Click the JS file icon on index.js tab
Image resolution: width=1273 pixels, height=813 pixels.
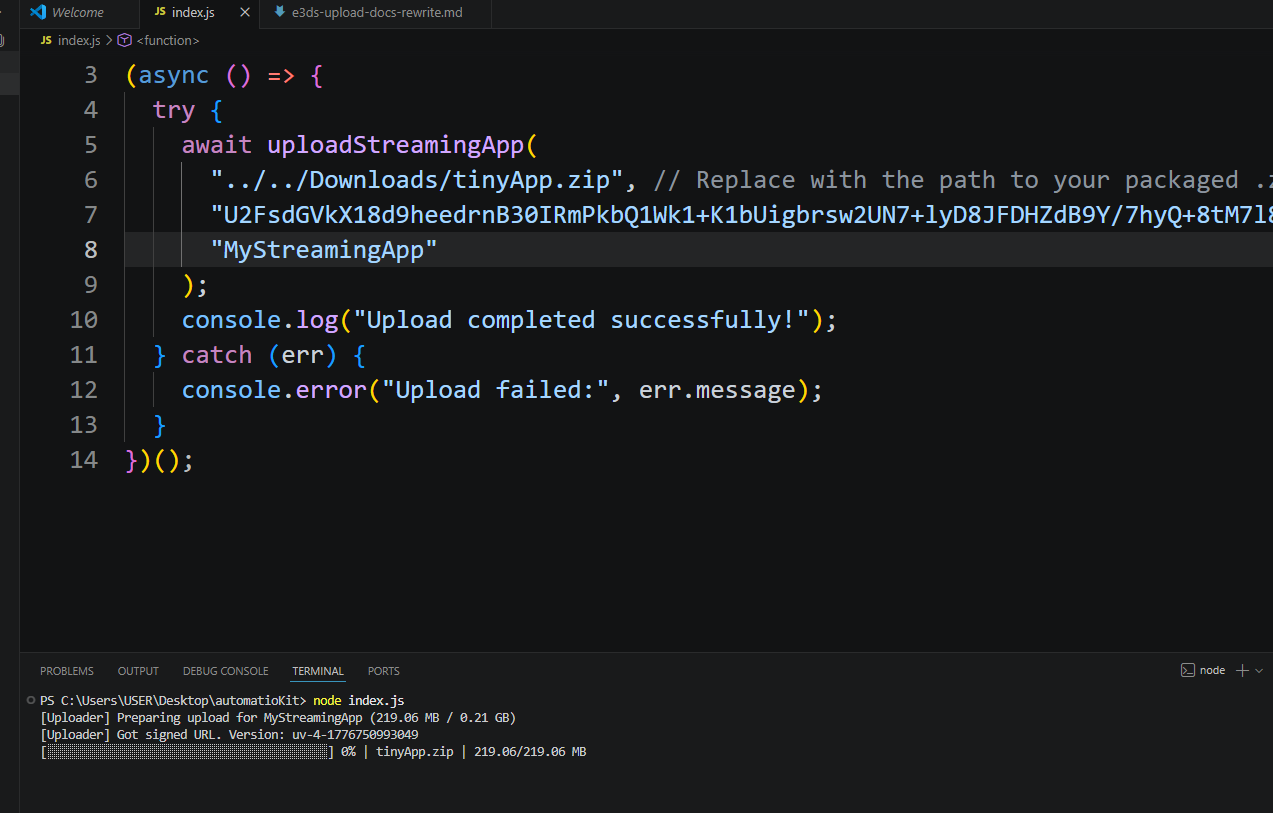pyautogui.click(x=160, y=13)
